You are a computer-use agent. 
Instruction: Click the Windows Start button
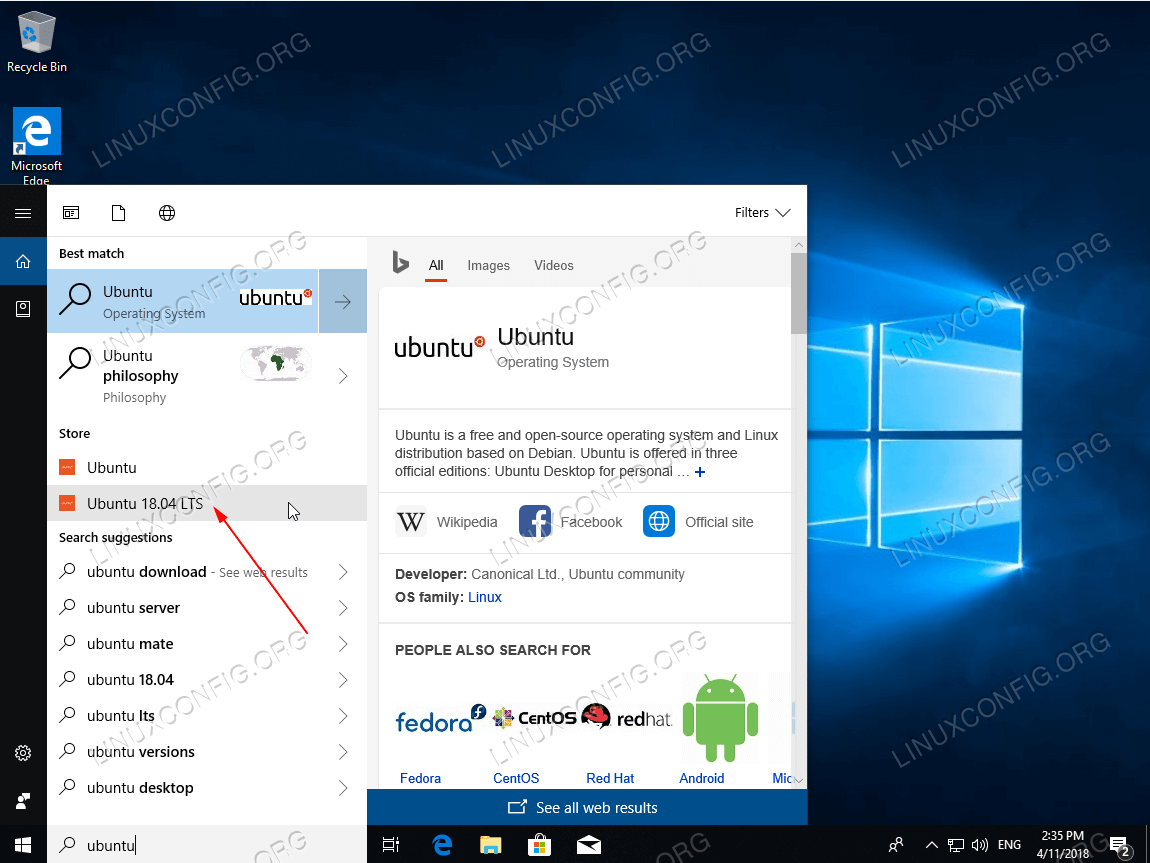(23, 845)
